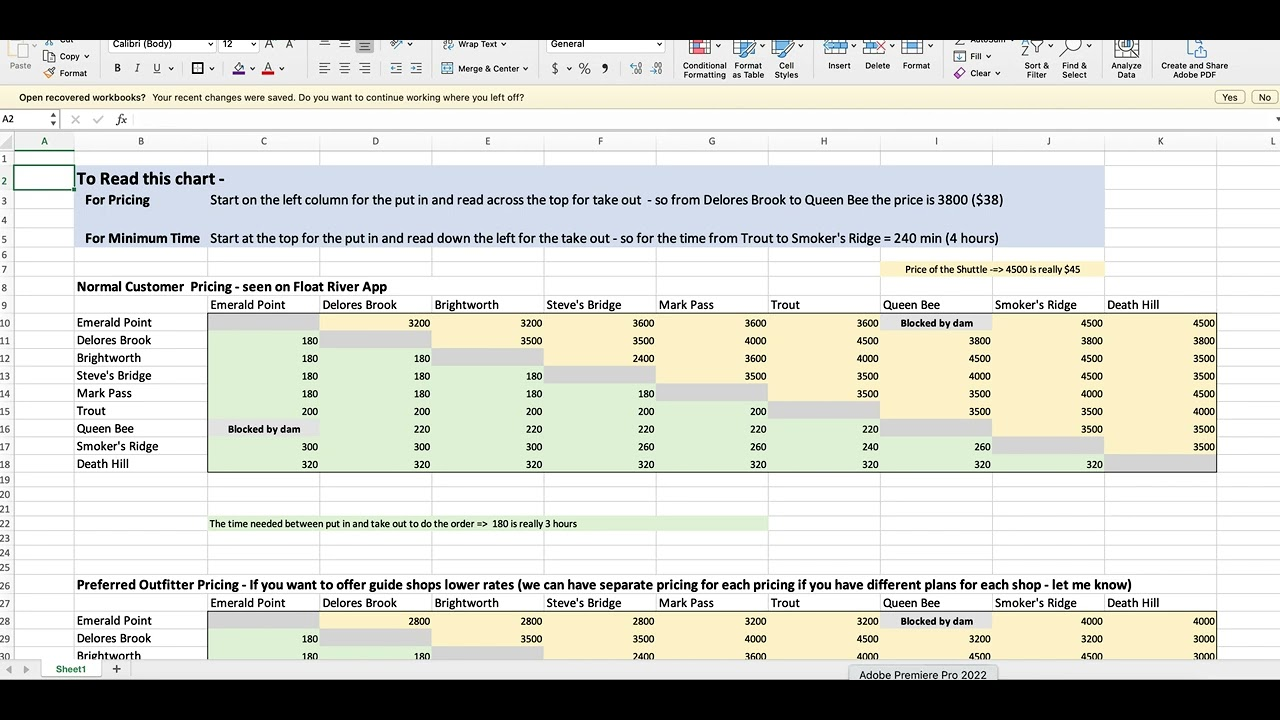1280x720 pixels.
Task: Switch to the Sheet1 tab
Action: [70, 668]
